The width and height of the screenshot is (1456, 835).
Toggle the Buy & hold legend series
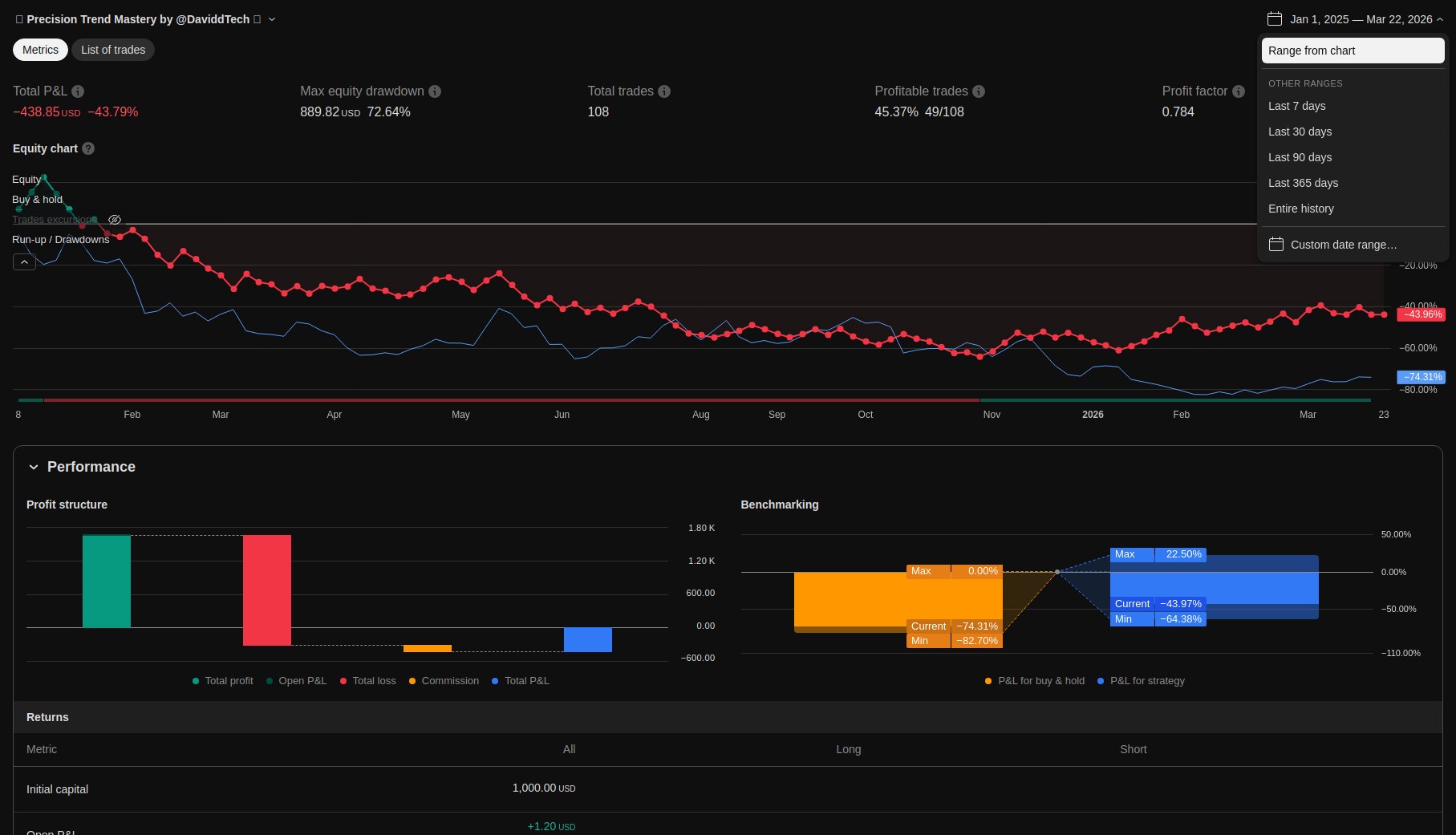pyautogui.click(x=37, y=200)
